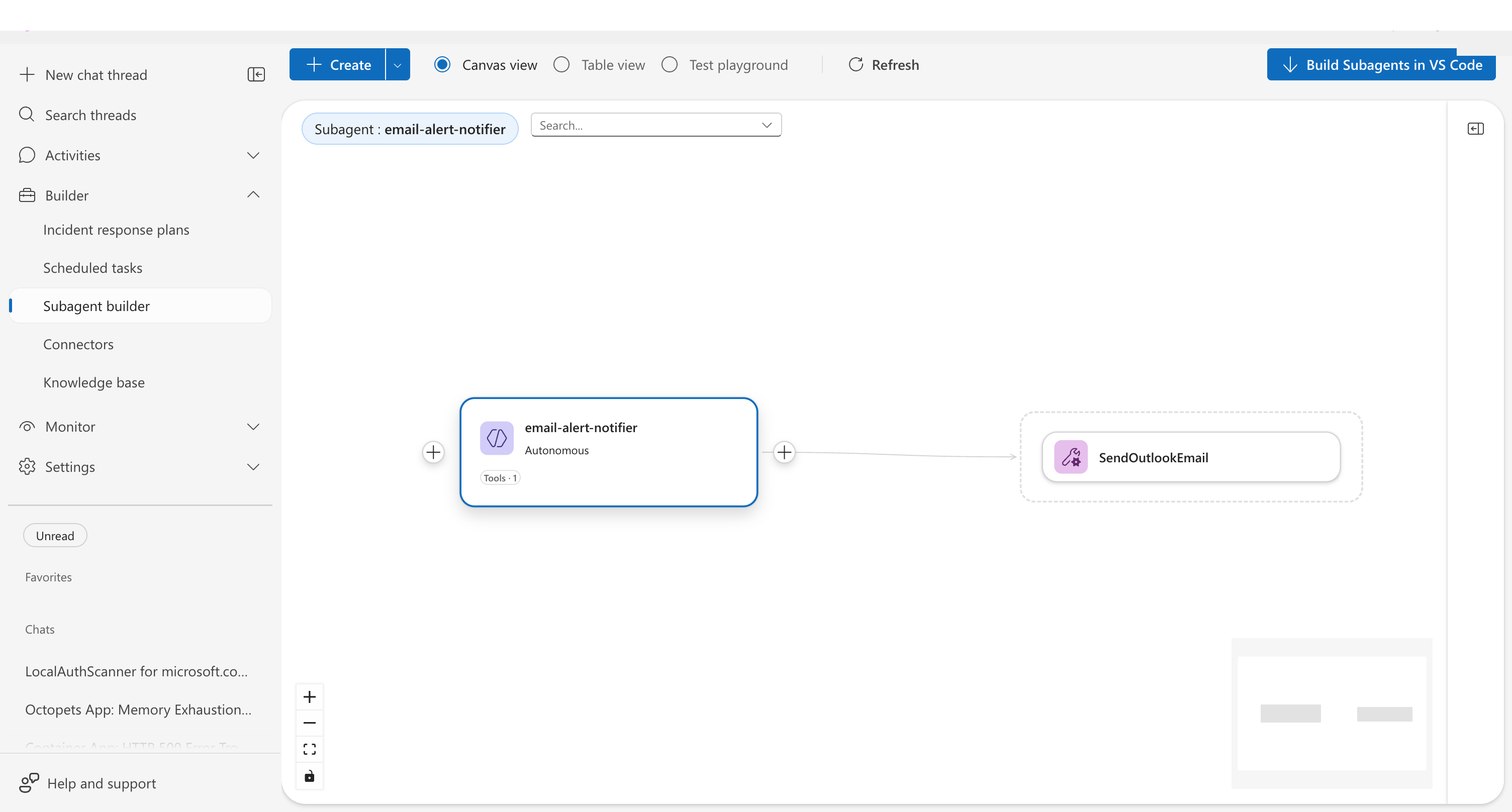This screenshot has width=1512, height=812.
Task: Click the SendOutlookEmail tool icon
Action: pos(1071,457)
